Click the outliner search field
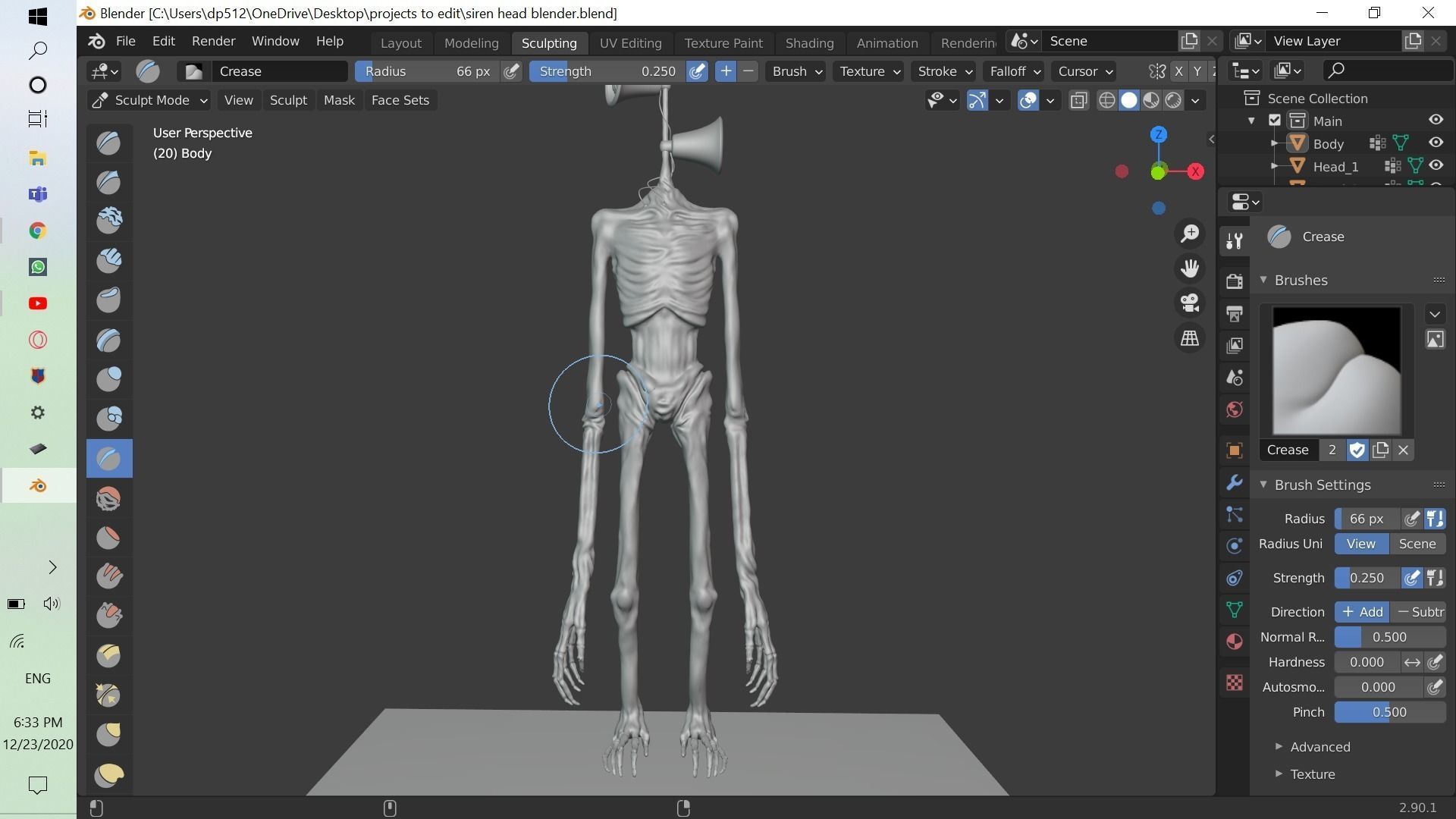Viewport: 1456px width, 819px height. pyautogui.click(x=1389, y=71)
